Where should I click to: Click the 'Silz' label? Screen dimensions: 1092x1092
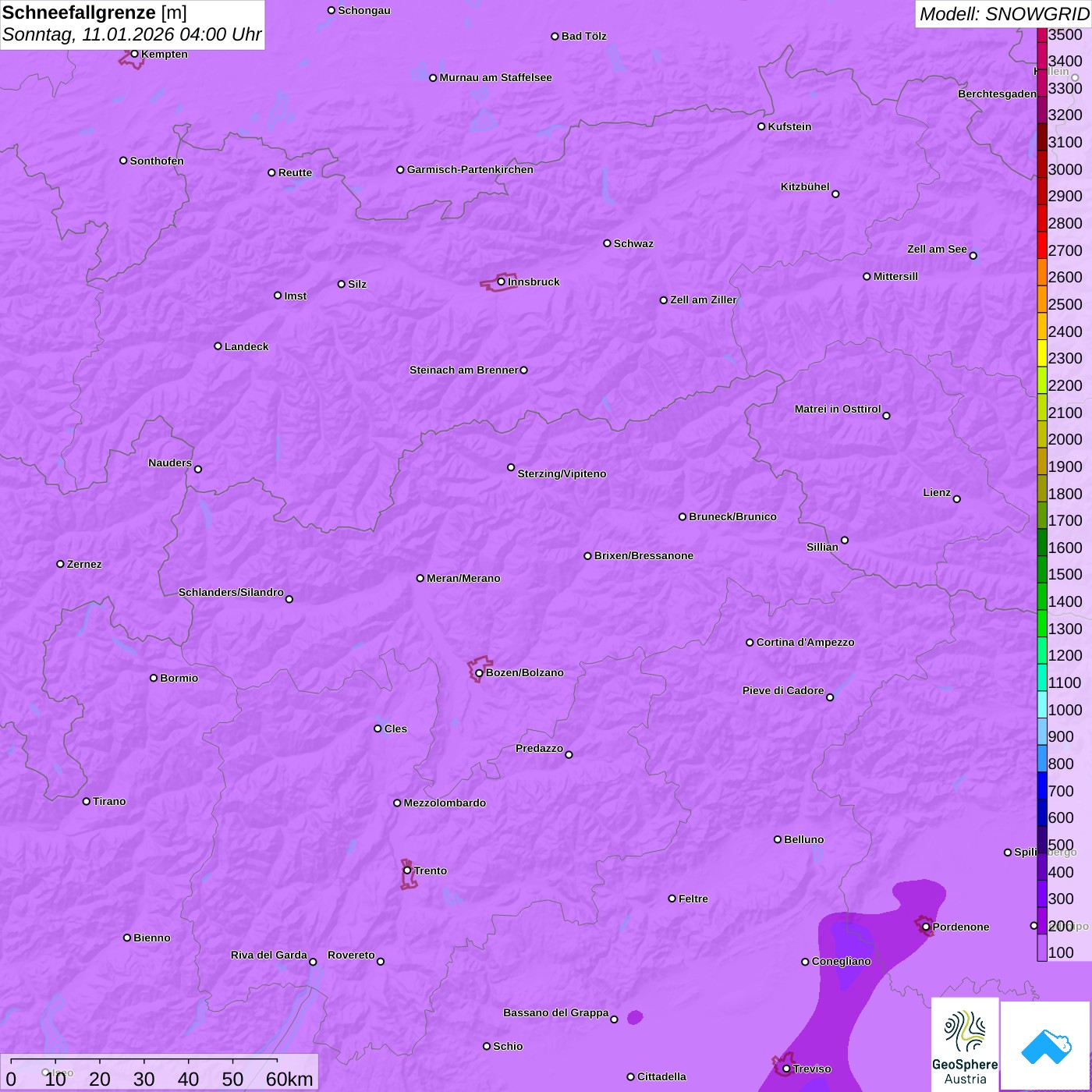pyautogui.click(x=356, y=284)
